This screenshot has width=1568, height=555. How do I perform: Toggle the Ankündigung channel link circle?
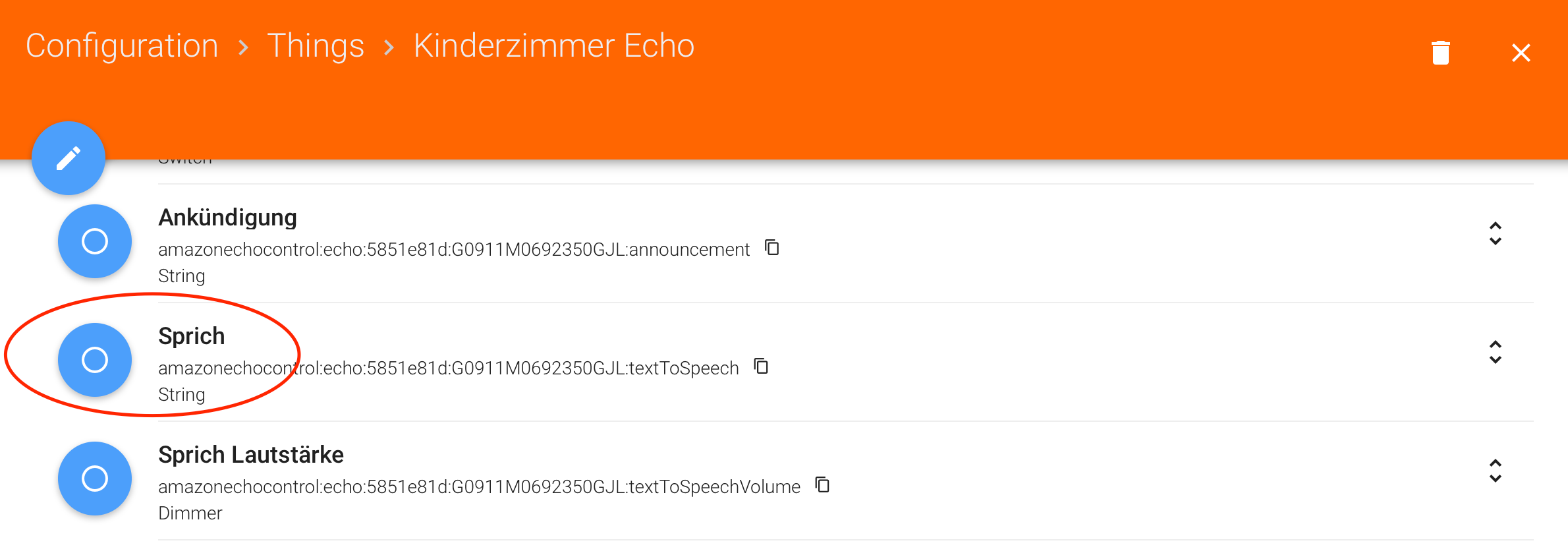coord(95,241)
